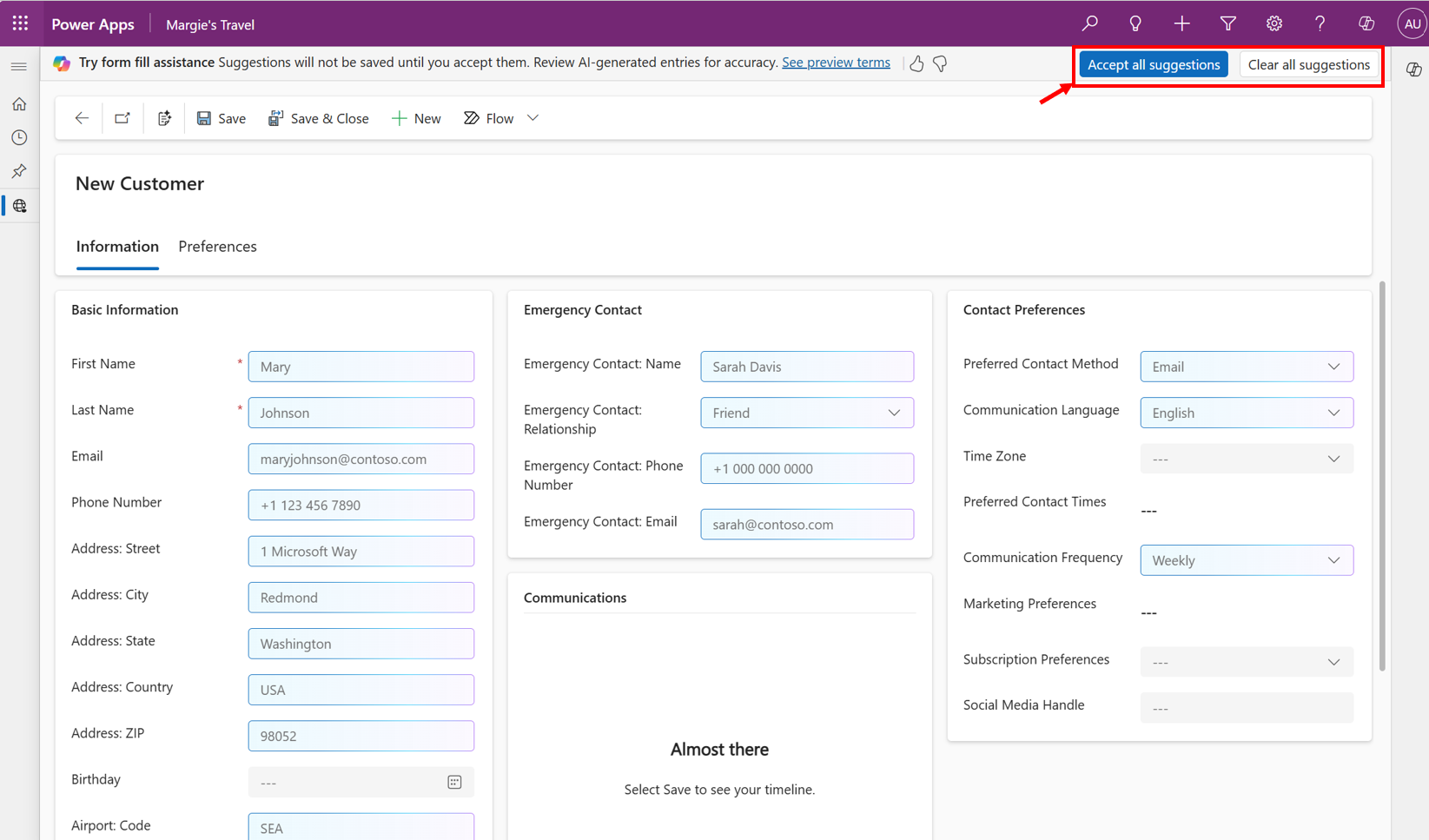The width and height of the screenshot is (1429, 840).
Task: Open the Birthday date picker calendar icon
Action: click(x=454, y=782)
